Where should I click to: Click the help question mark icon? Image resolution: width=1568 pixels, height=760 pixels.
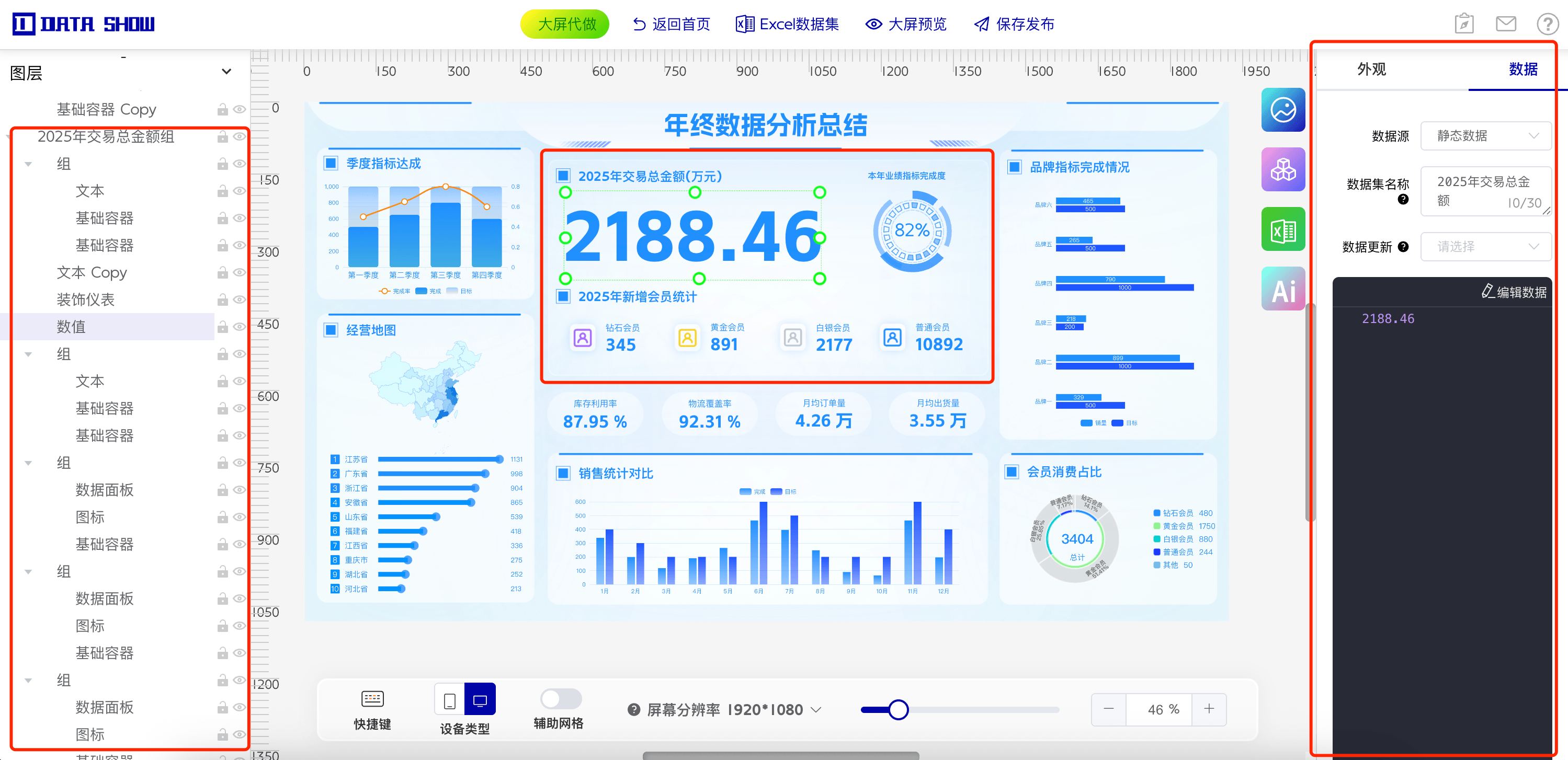tap(1547, 25)
